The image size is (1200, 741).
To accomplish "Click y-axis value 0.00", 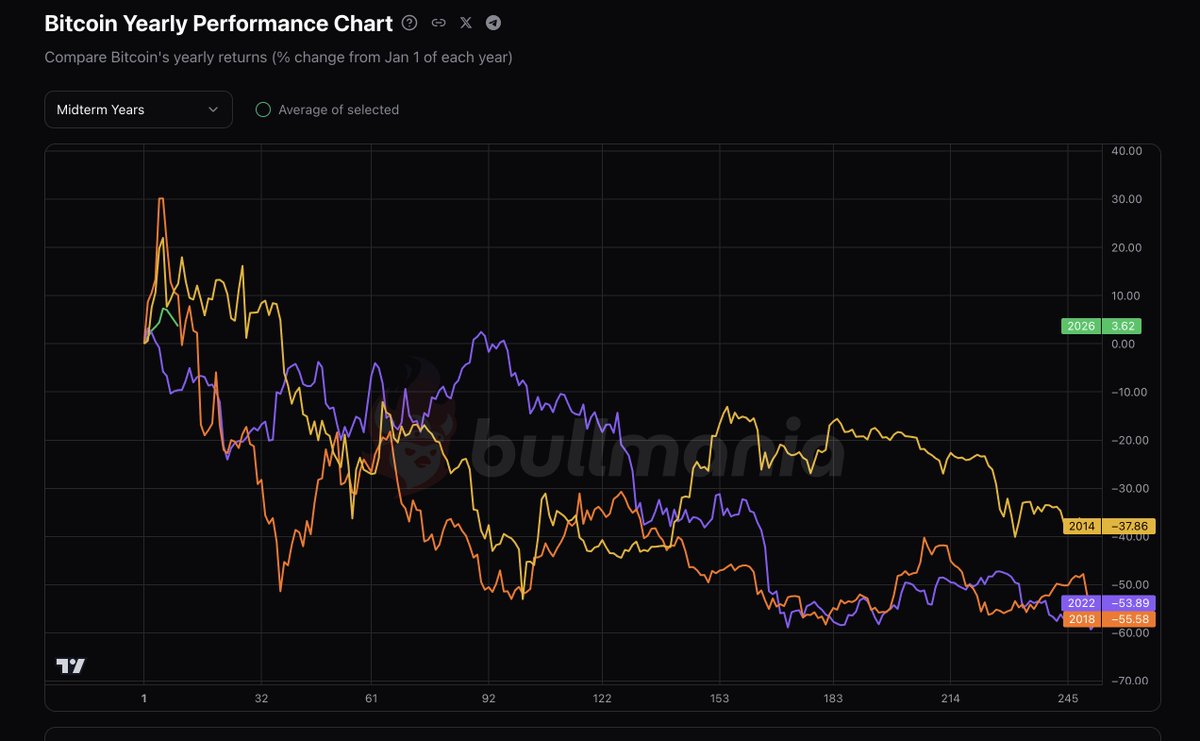I will coord(1123,344).
